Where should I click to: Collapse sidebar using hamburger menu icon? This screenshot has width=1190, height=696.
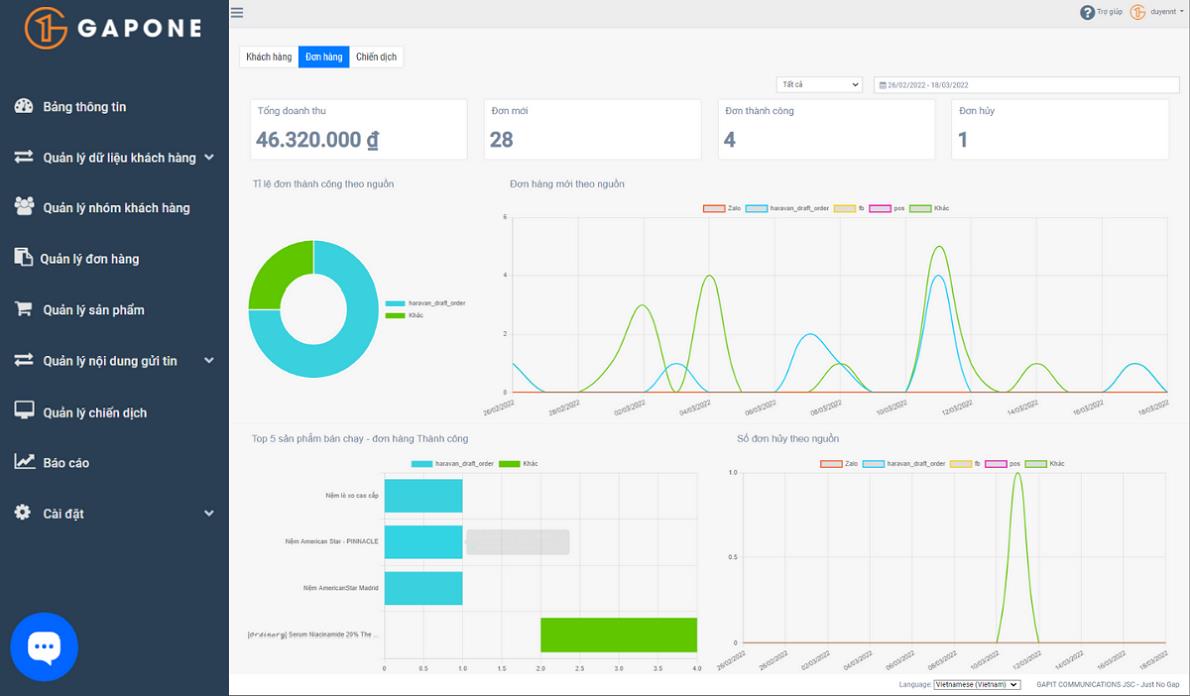(237, 13)
